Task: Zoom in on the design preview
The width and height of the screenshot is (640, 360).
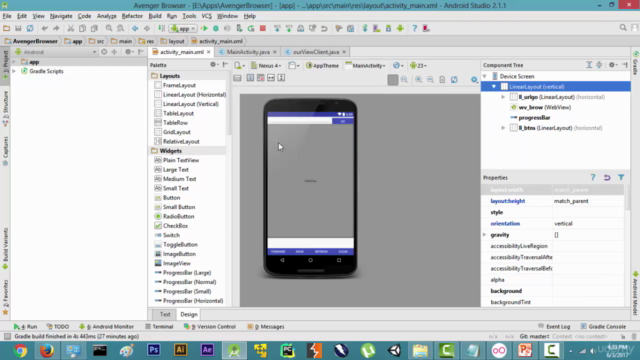Action: point(419,80)
